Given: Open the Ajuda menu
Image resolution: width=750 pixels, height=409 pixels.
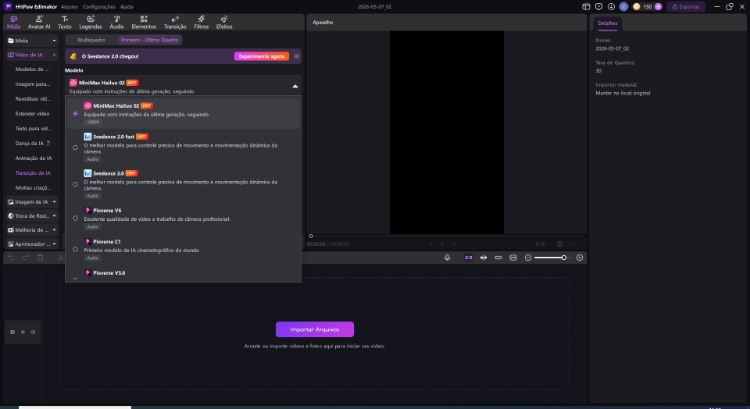Looking at the screenshot, I should pos(127,7).
